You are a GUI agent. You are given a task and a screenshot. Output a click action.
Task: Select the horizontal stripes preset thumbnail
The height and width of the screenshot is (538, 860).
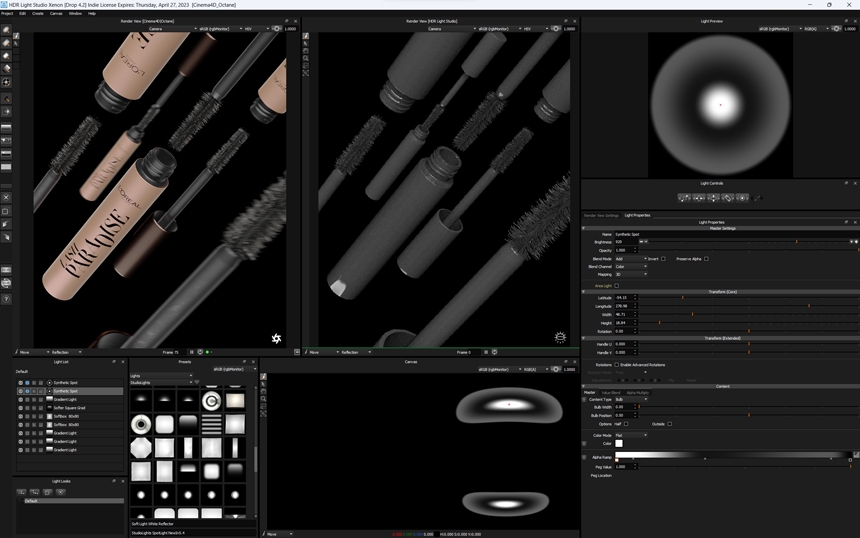pos(211,424)
